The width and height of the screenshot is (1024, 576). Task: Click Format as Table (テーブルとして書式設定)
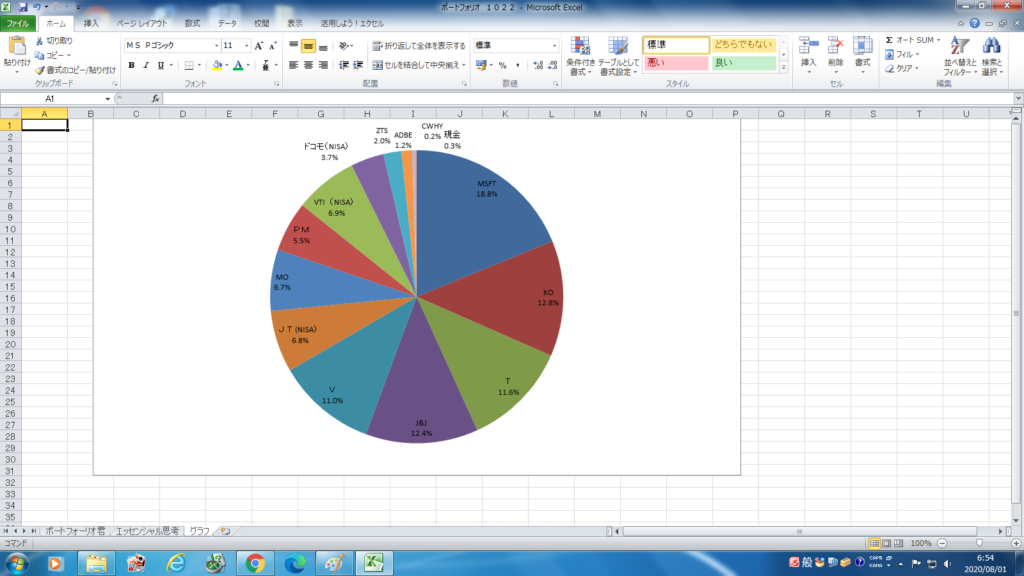pyautogui.click(x=618, y=56)
